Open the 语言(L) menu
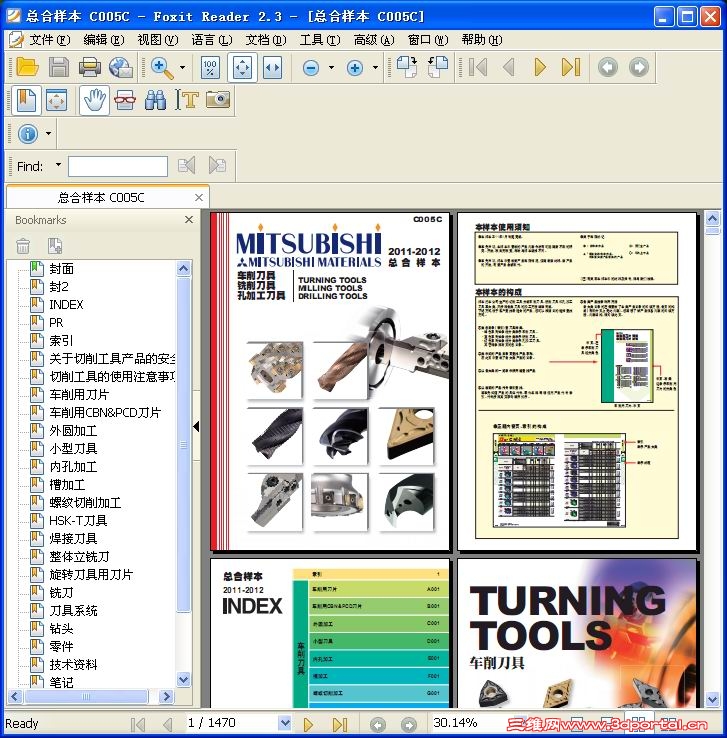 pos(212,40)
